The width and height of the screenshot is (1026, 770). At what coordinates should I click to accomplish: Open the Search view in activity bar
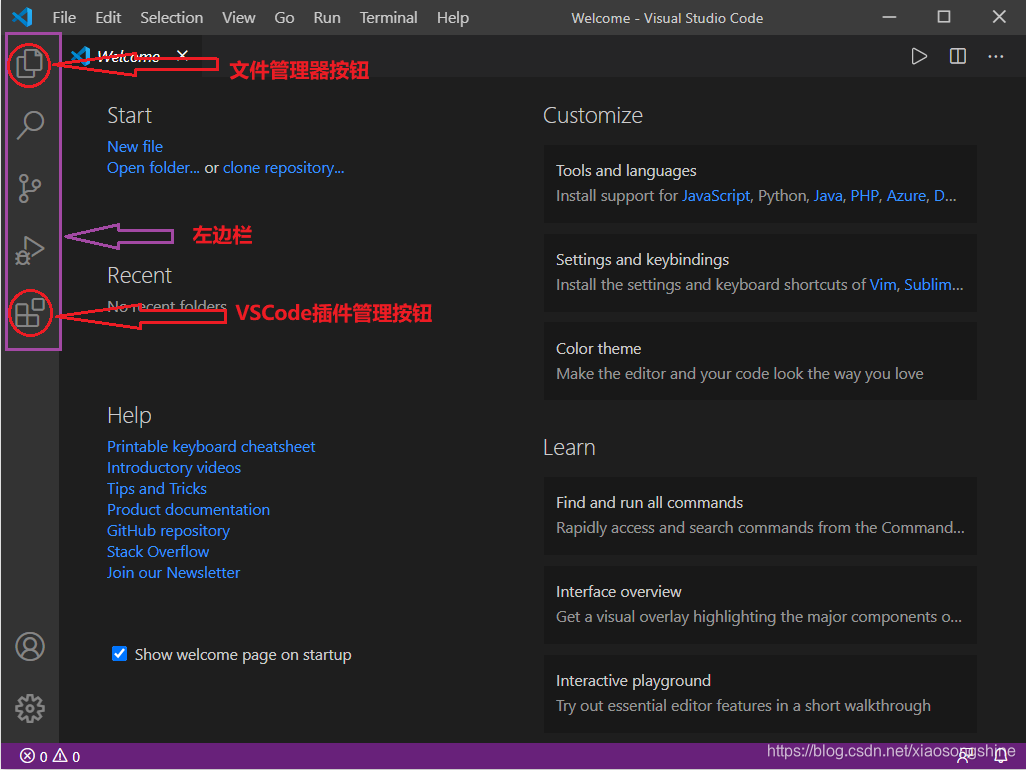coord(30,124)
